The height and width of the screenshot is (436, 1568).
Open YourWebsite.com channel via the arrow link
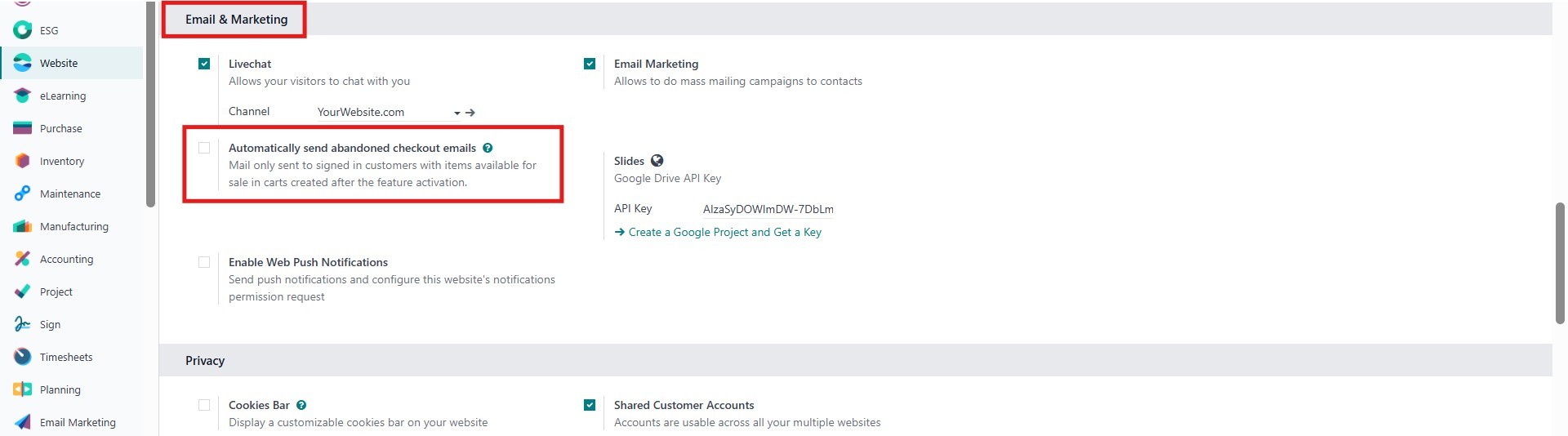pos(470,113)
